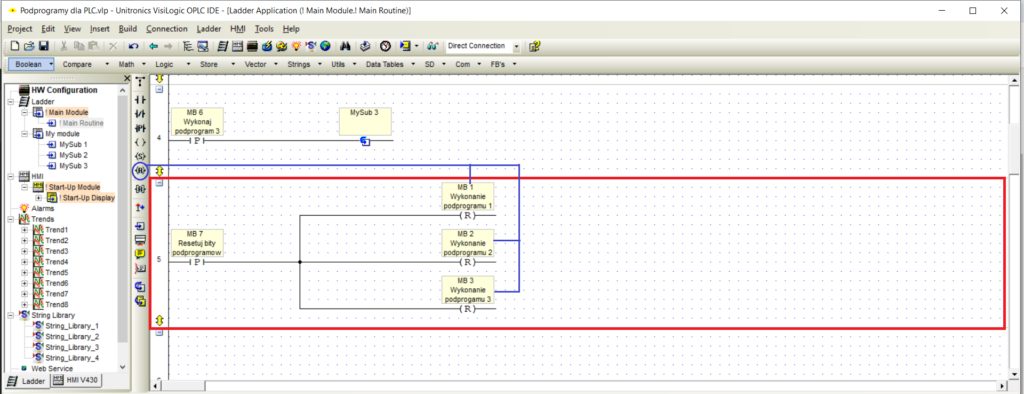
Task: Expand the Trend1 tree node
Action: [25, 230]
